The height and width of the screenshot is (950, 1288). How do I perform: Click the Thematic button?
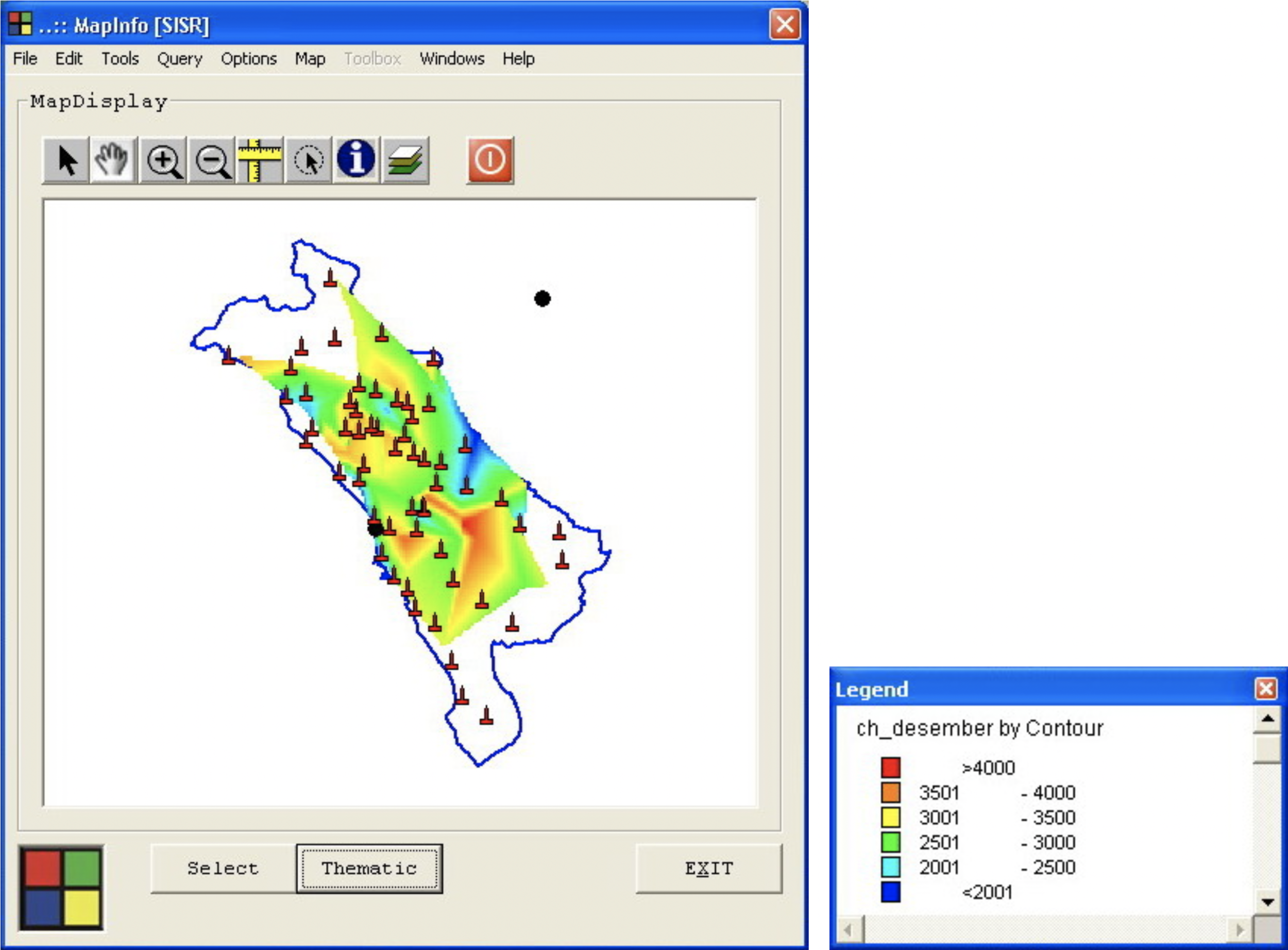pyautogui.click(x=369, y=869)
